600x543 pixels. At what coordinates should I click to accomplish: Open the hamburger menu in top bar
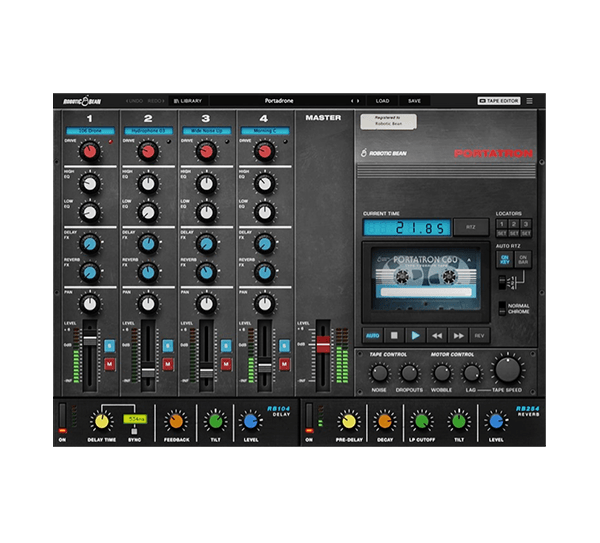[530, 101]
